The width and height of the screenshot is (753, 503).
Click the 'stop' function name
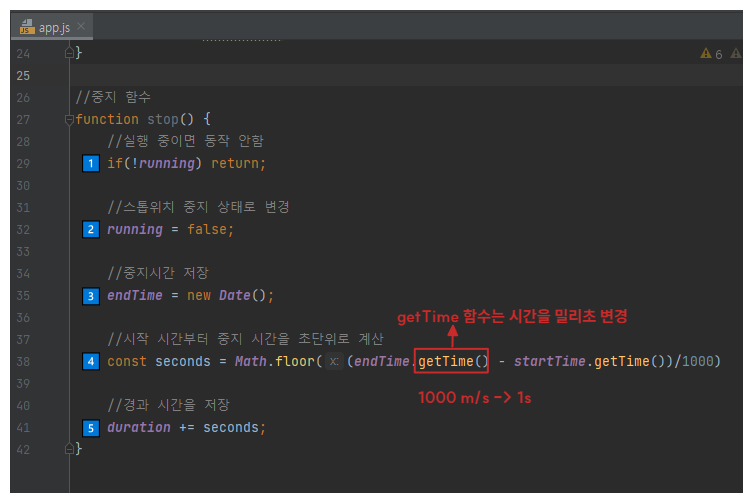pyautogui.click(x=163, y=119)
